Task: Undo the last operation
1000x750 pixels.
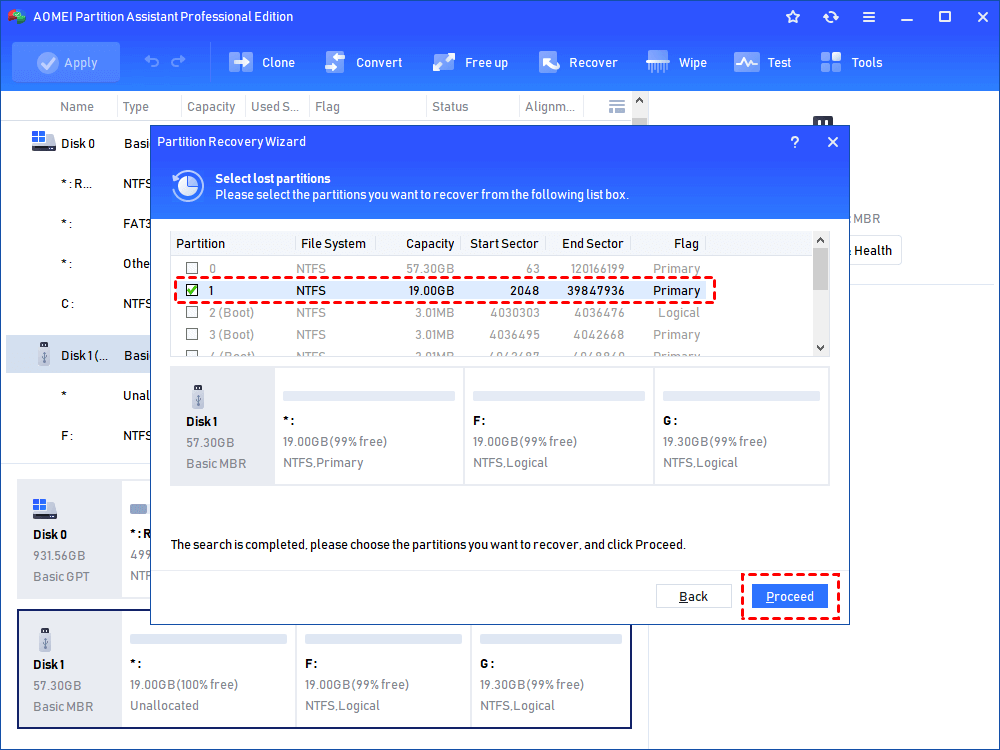Action: [x=152, y=61]
